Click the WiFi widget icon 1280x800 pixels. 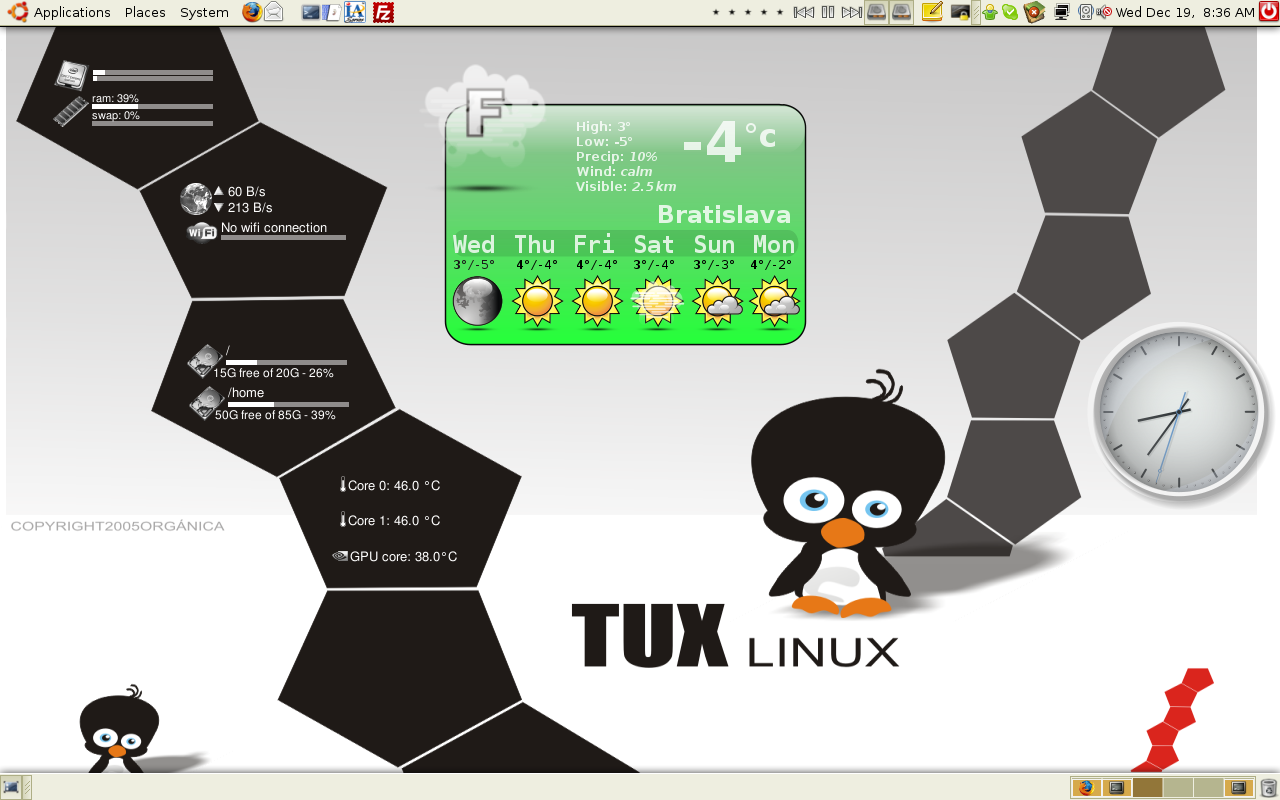pyautogui.click(x=202, y=233)
